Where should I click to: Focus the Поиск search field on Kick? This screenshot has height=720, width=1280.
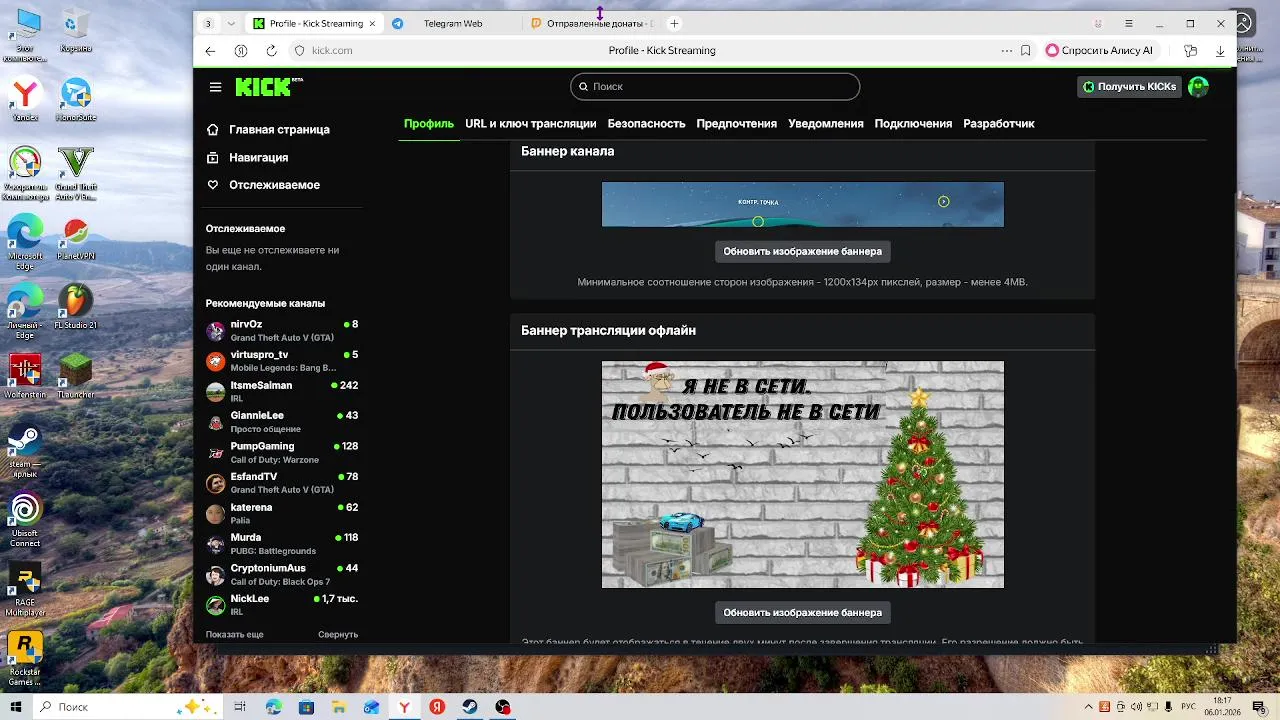715,87
